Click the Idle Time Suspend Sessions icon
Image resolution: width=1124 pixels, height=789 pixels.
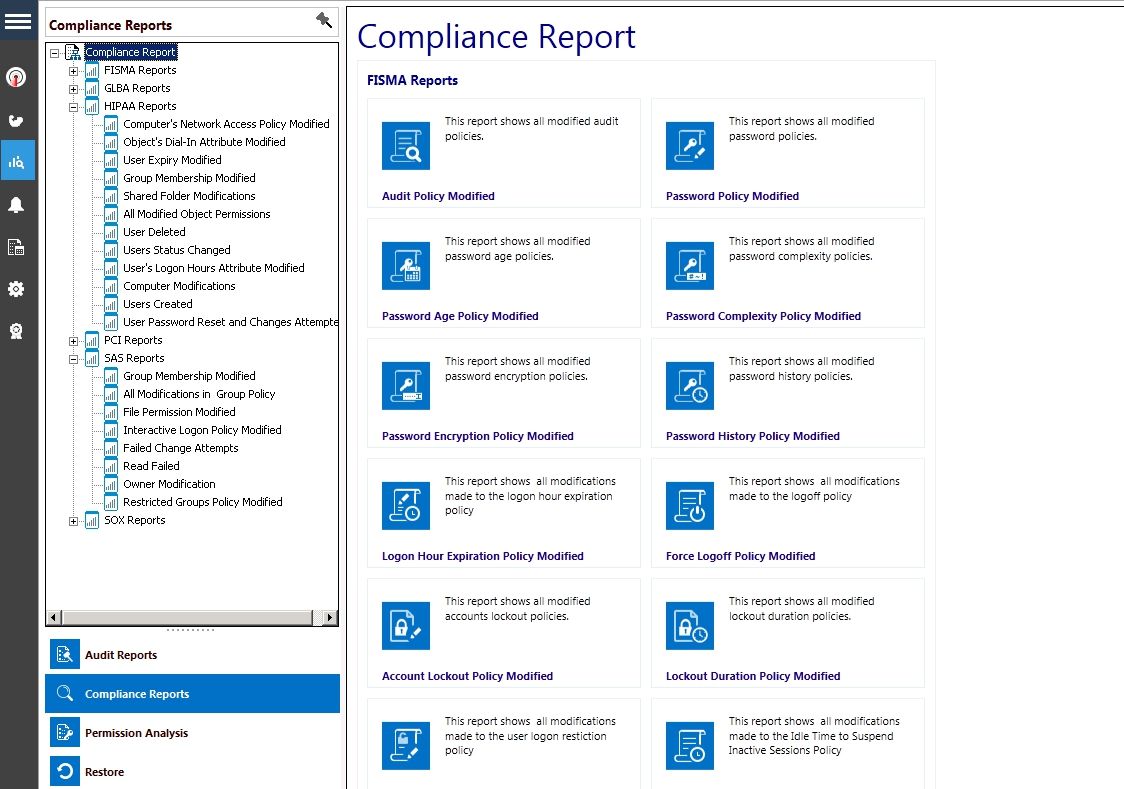coord(690,746)
